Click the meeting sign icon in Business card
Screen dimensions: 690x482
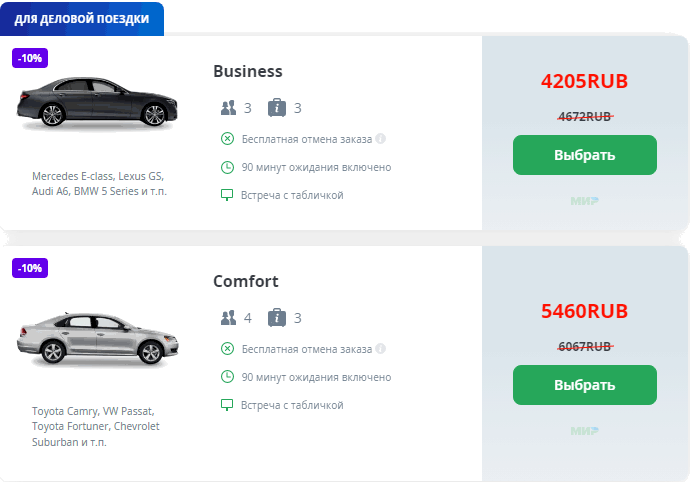coord(227,195)
